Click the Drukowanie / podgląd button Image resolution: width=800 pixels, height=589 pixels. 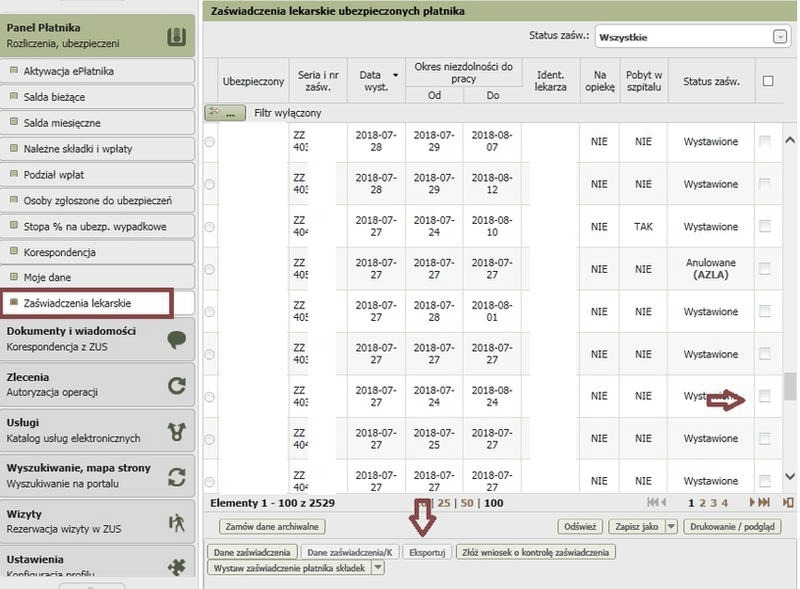pyautogui.click(x=732, y=526)
